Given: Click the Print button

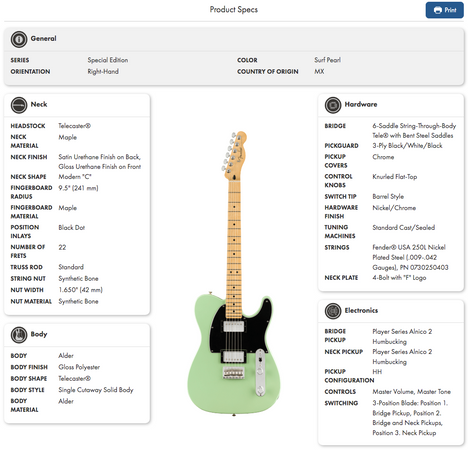Looking at the screenshot, I should click(x=444, y=10).
